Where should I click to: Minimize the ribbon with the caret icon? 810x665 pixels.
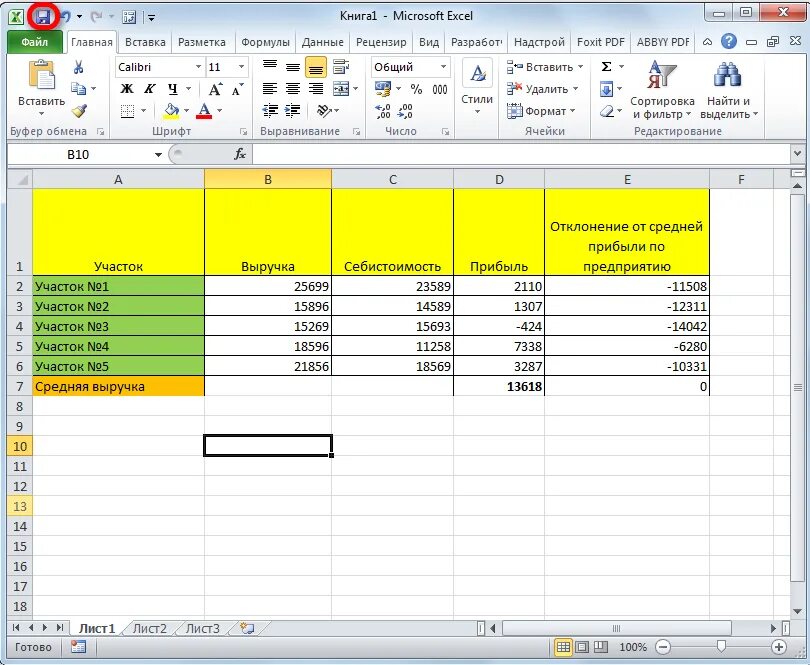coord(708,42)
